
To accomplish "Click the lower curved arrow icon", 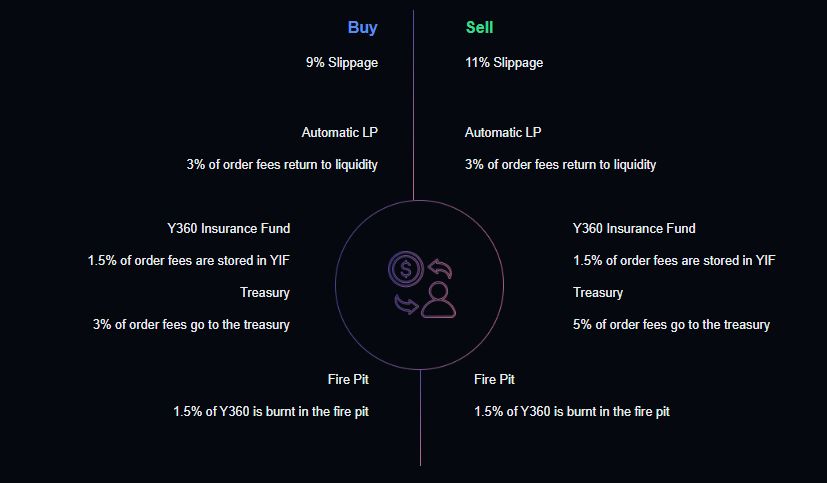I will [x=407, y=304].
